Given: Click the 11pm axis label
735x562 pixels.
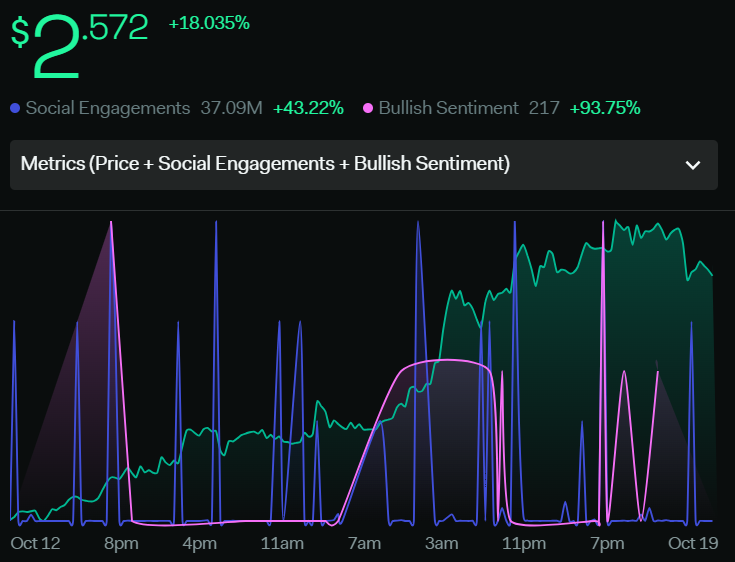Looking at the screenshot, I should (x=524, y=544).
